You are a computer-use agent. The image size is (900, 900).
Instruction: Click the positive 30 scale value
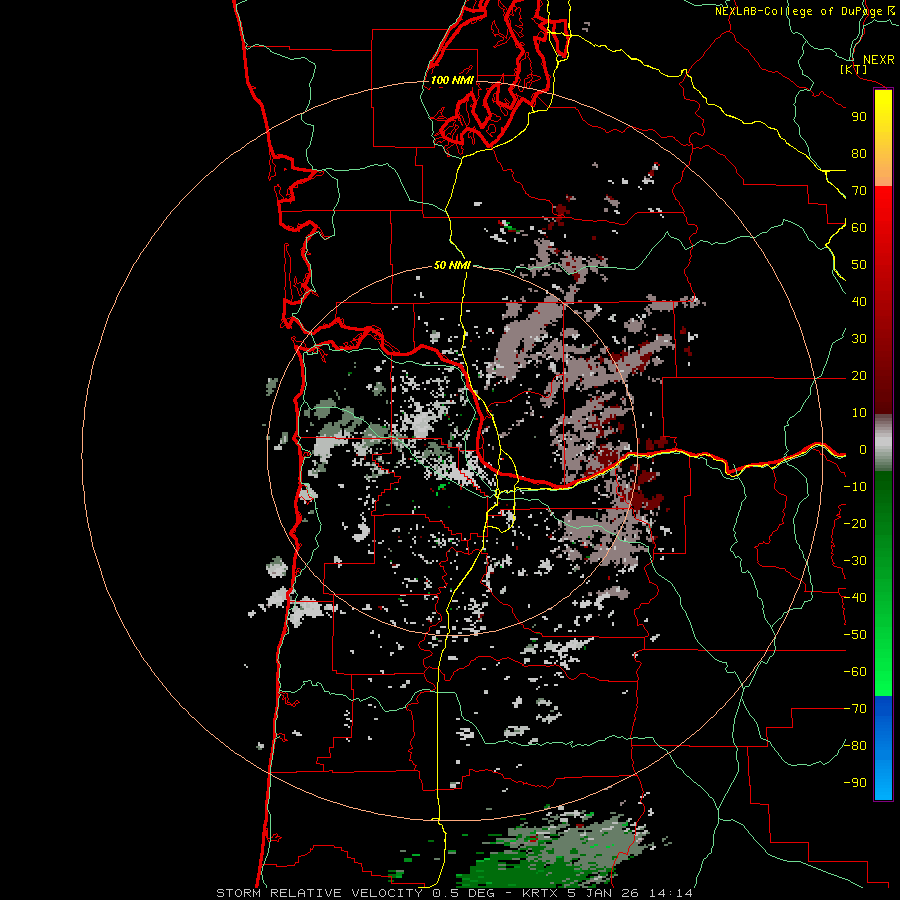tap(859, 339)
